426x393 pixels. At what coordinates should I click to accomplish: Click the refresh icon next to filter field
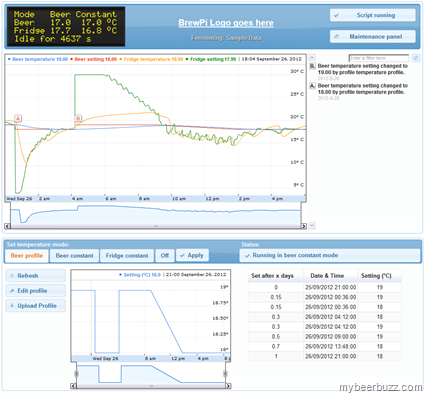[x=416, y=58]
